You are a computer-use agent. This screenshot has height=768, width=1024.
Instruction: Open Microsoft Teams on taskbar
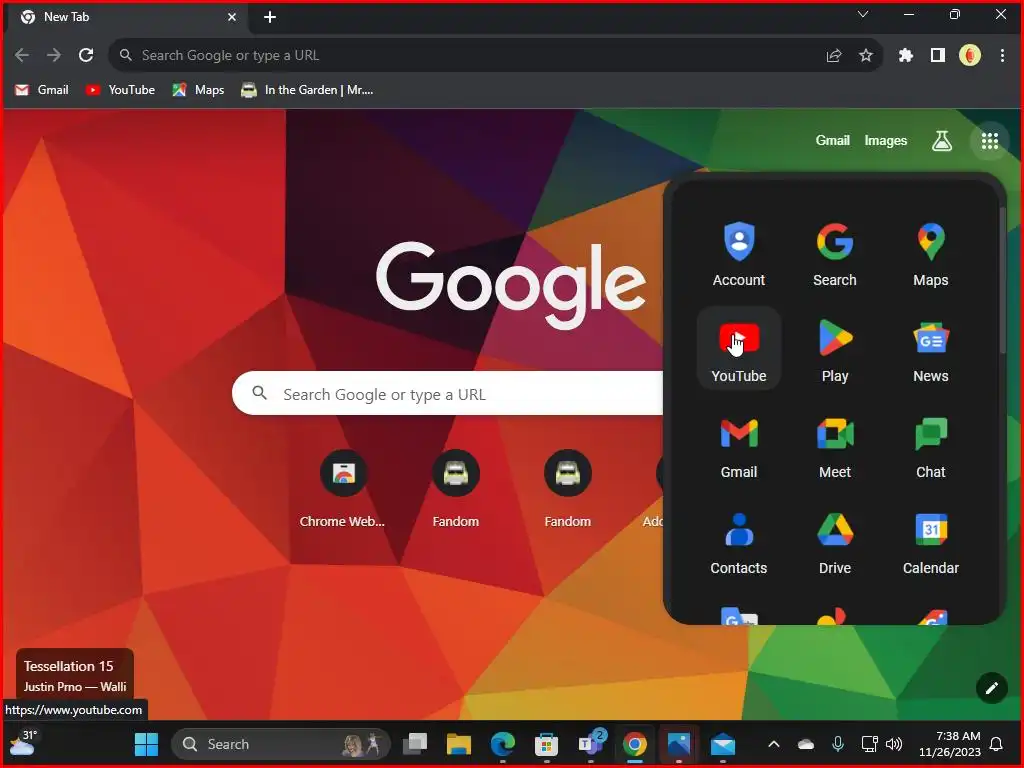[590, 744]
